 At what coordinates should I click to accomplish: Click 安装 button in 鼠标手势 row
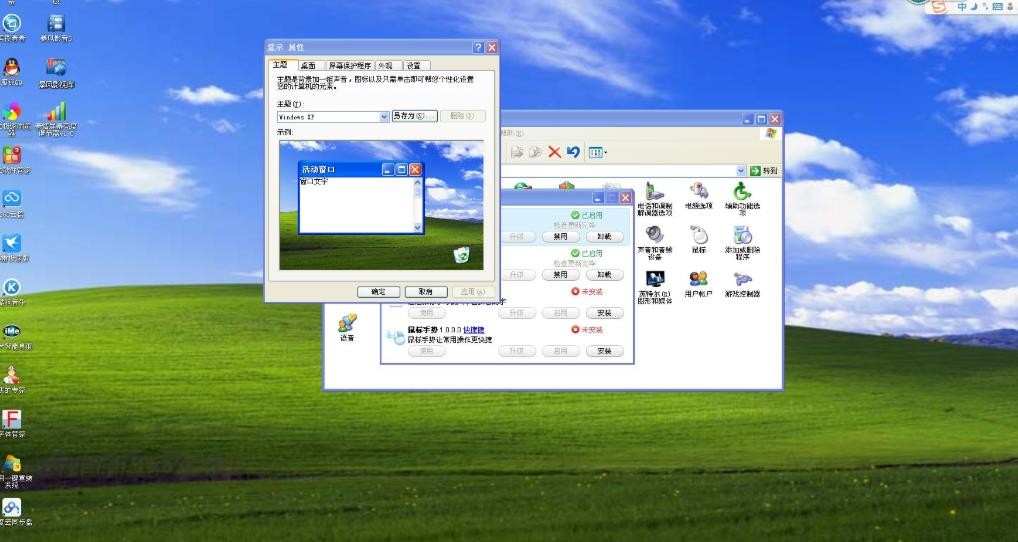tap(604, 351)
